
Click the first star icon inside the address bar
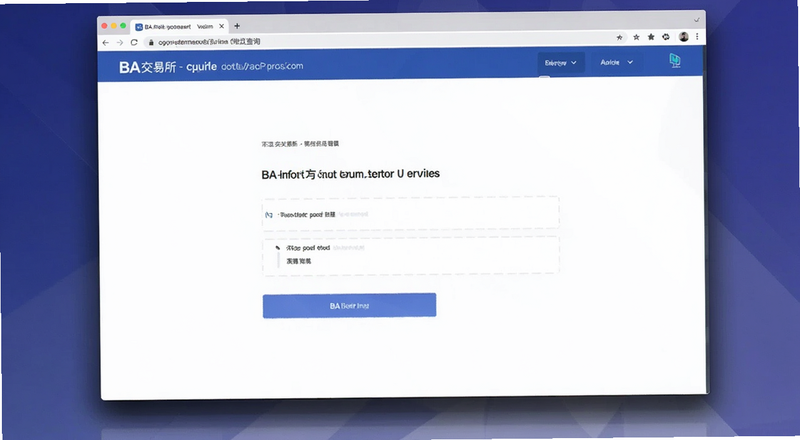click(619, 37)
